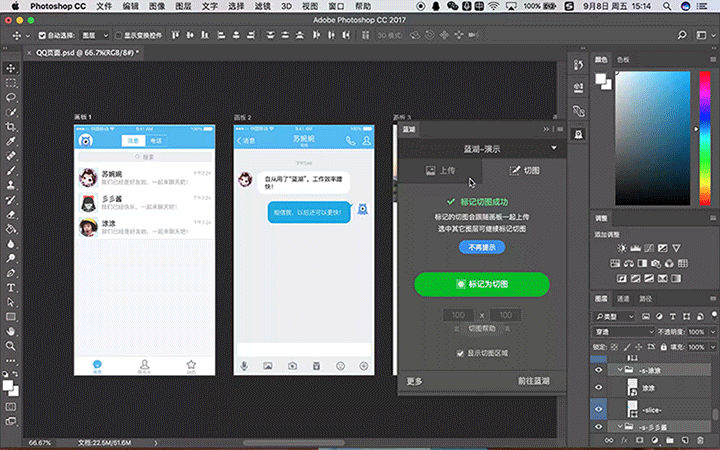Select the Hand tool
Image resolution: width=720 pixels, height=450 pixels.
click(x=11, y=331)
